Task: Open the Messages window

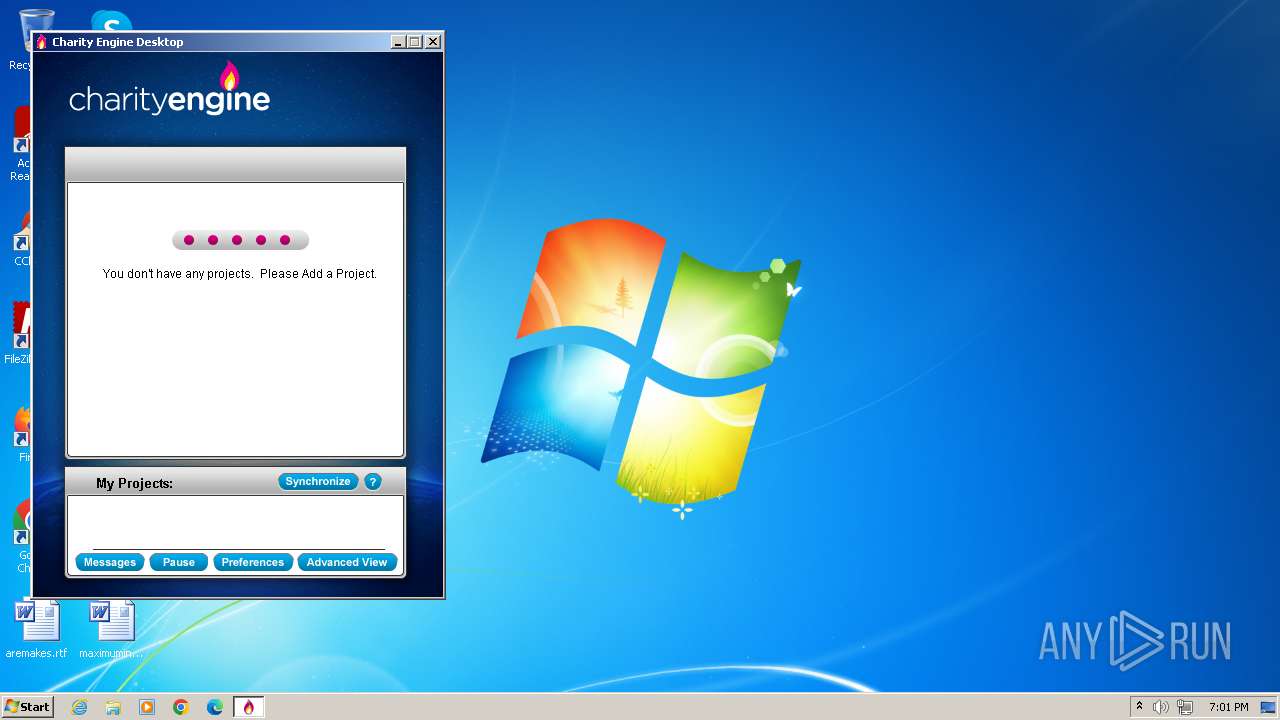Action: tap(110, 562)
